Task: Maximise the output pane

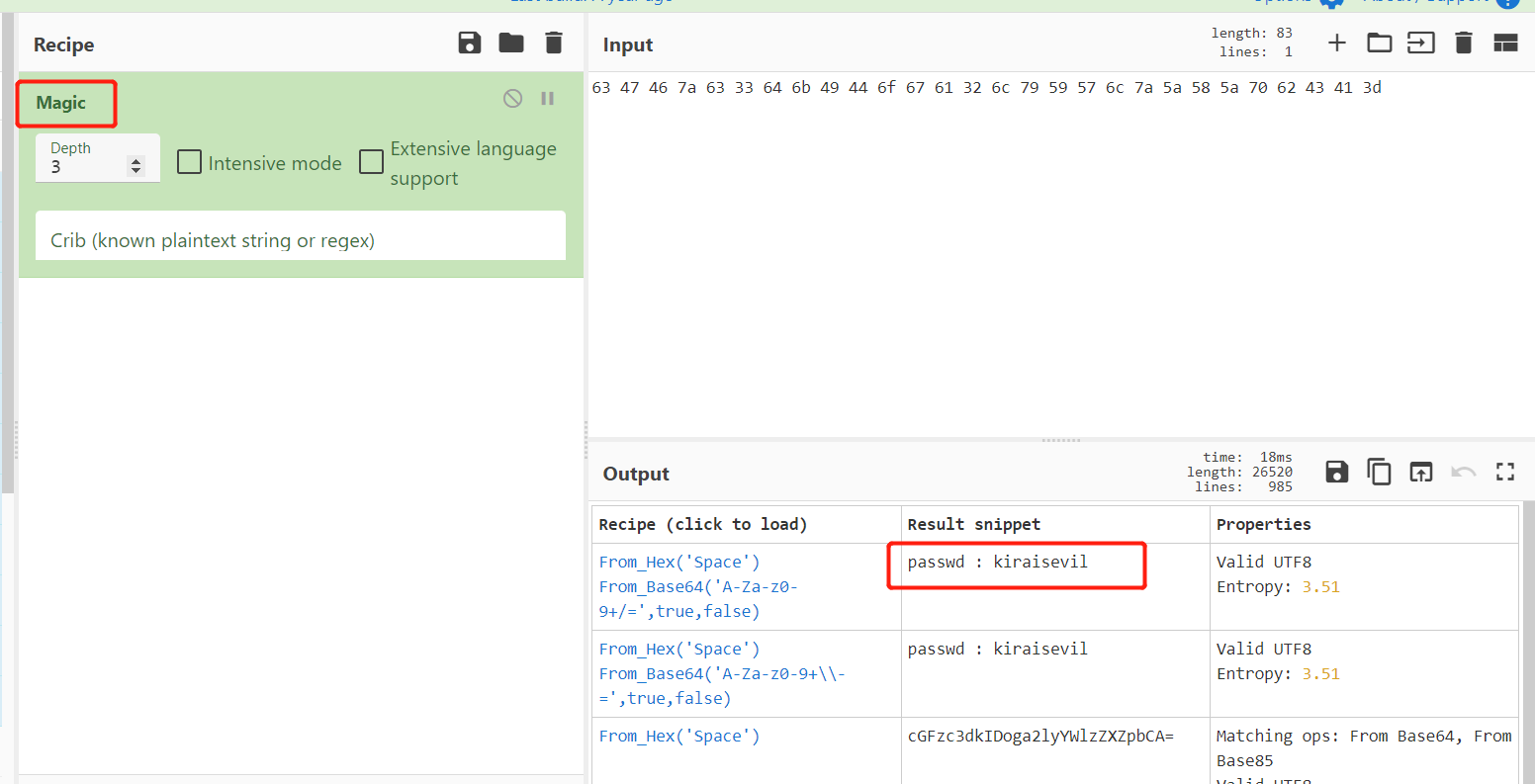Action: click(x=1505, y=472)
